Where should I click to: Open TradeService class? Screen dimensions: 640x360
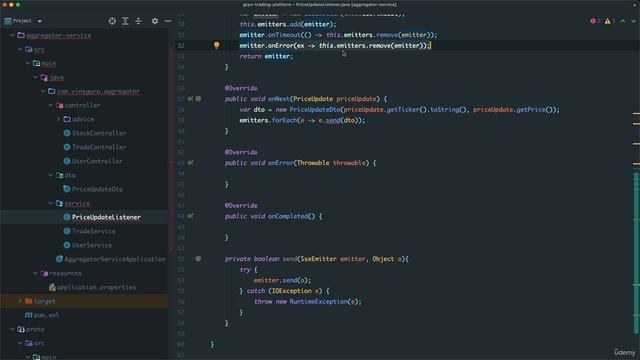[93, 231]
